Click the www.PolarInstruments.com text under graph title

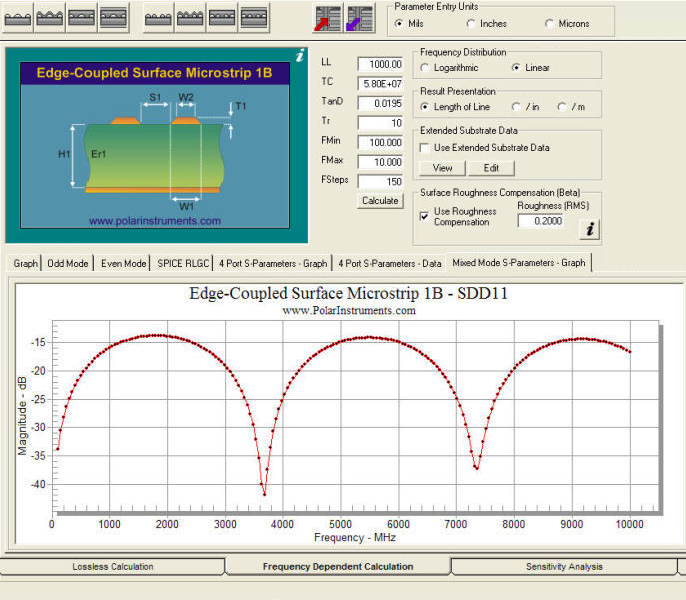[x=349, y=311]
